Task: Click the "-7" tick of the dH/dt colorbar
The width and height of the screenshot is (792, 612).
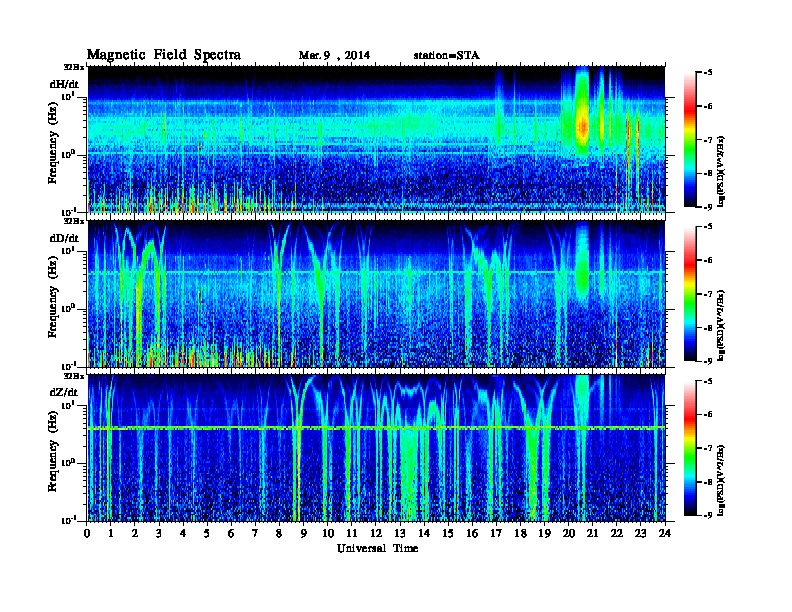Action: point(708,140)
